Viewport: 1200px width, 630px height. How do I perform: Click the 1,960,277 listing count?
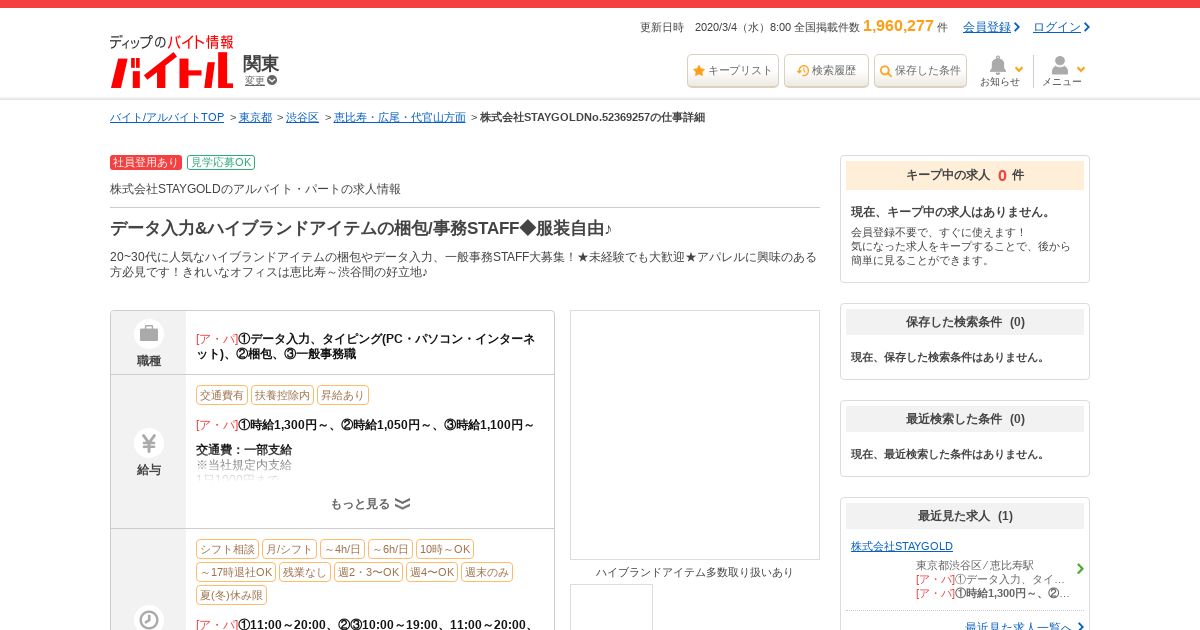tap(898, 26)
